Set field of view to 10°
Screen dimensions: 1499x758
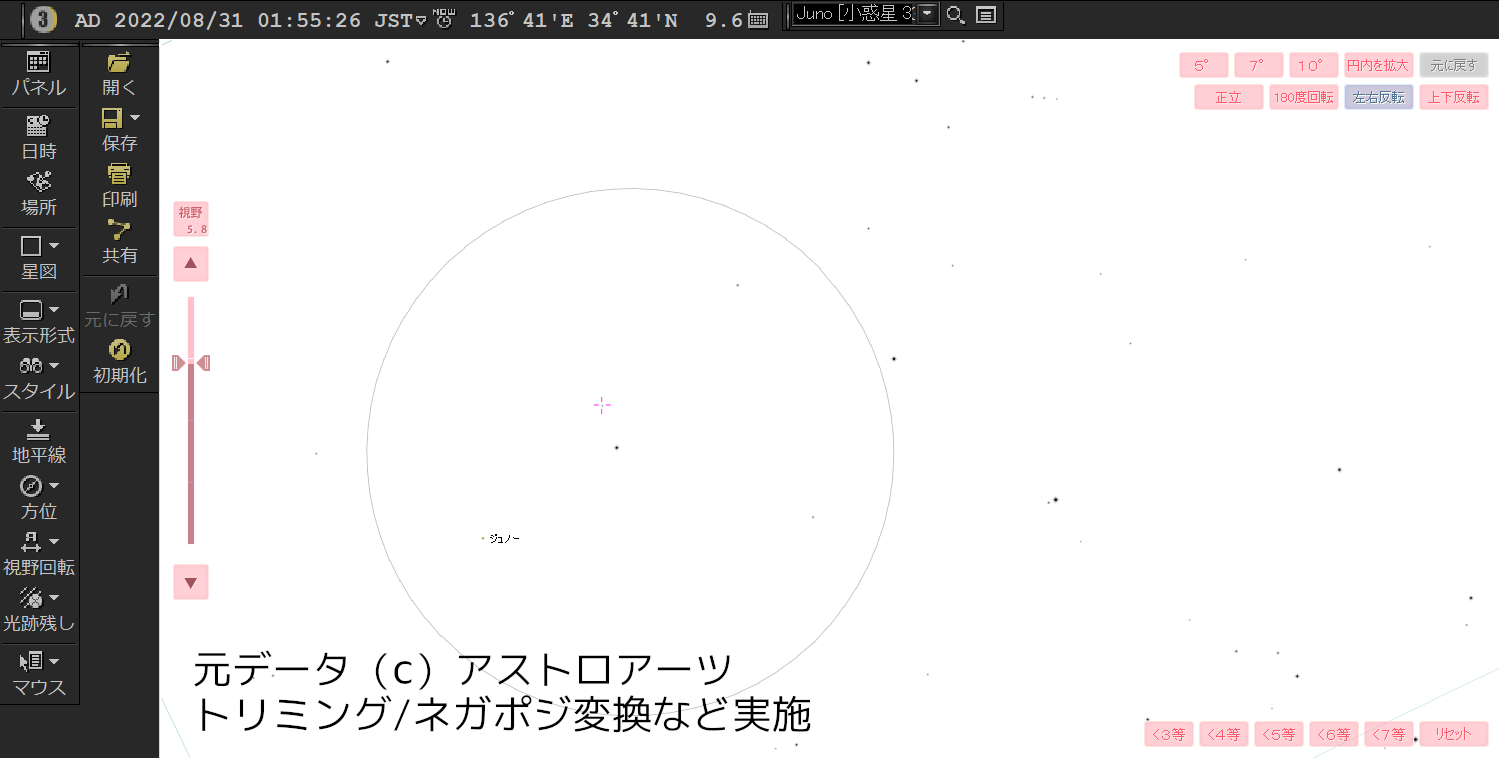1314,66
